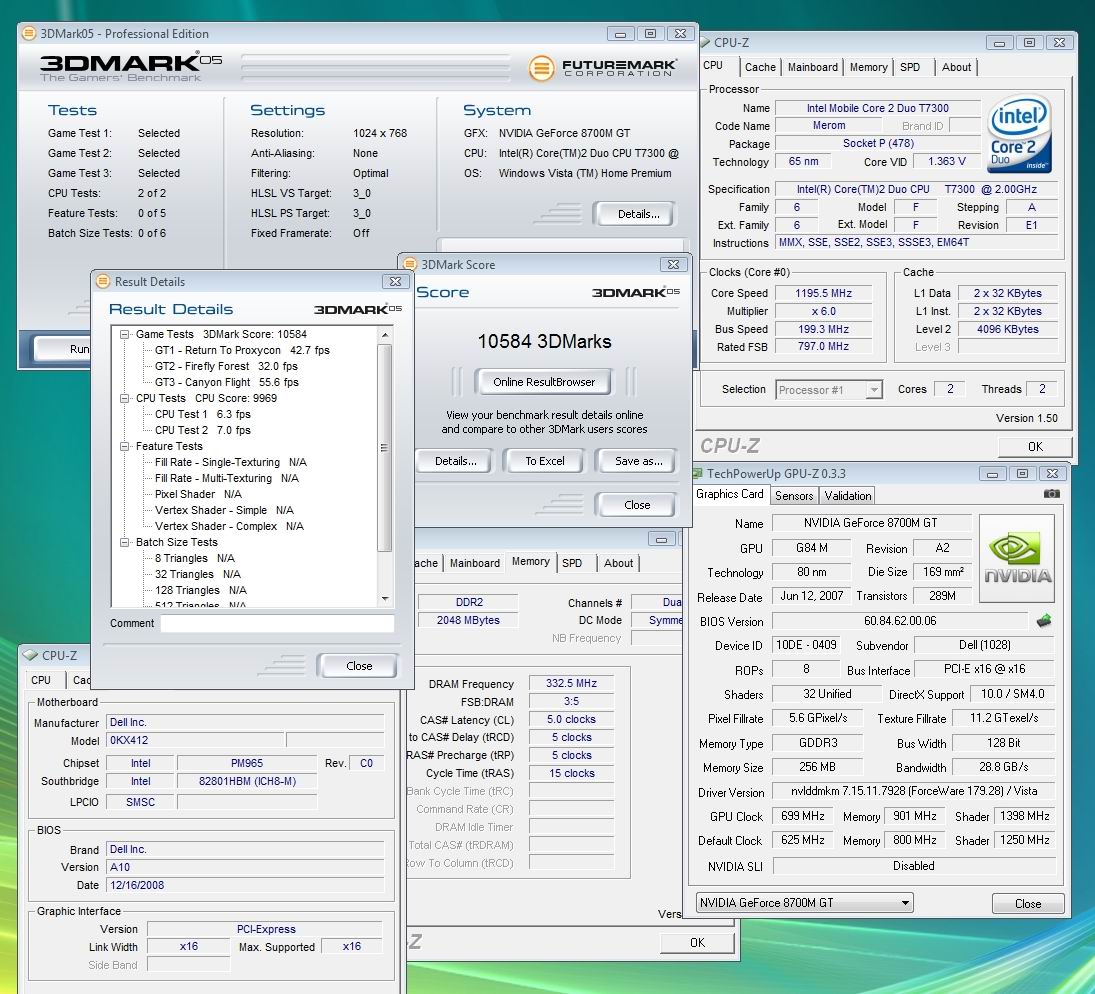Click the Result Details title bar icon
The width and height of the screenshot is (1095, 994).
(103, 281)
